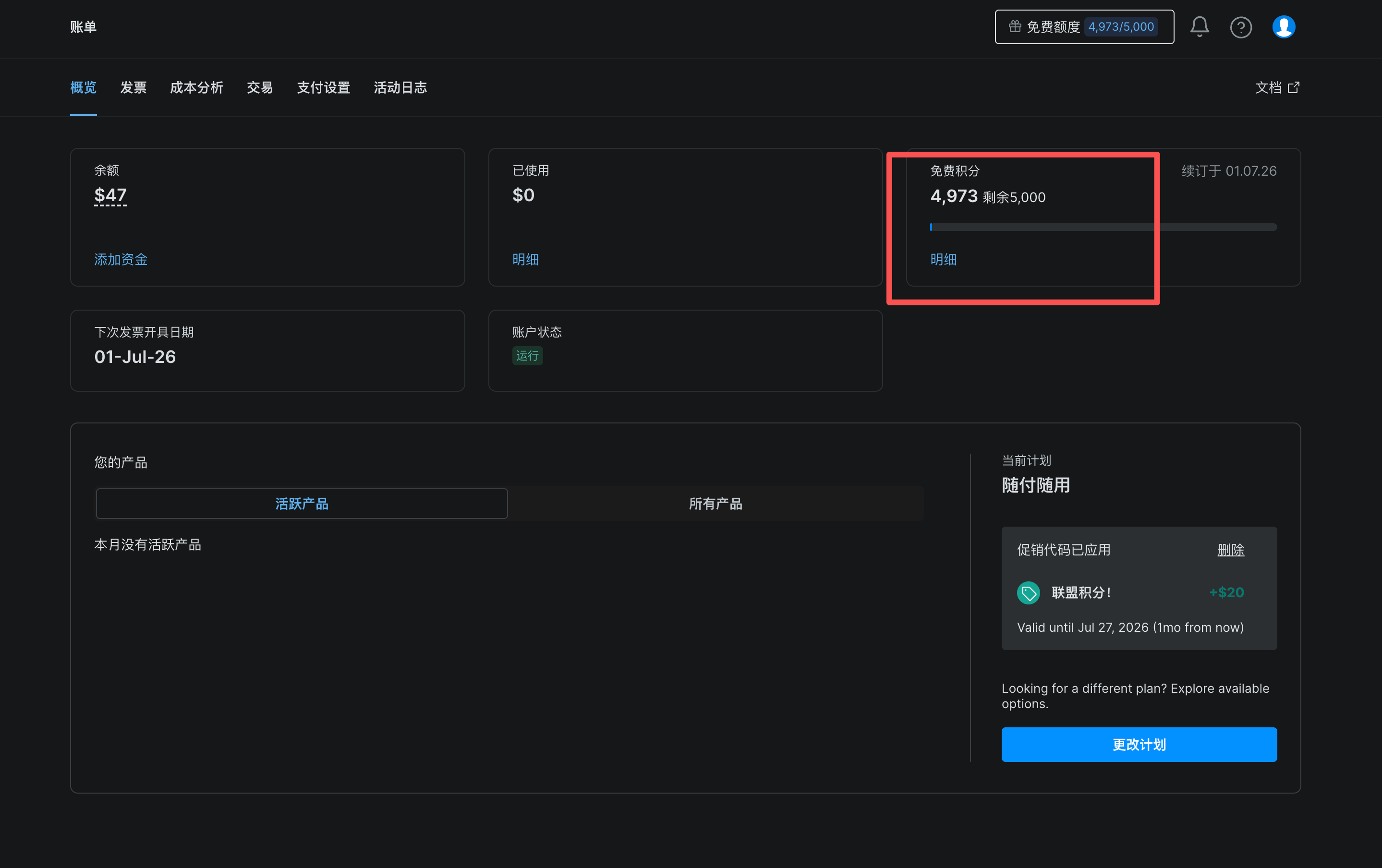
Task: Click the 当前计划 label
Action: coord(1027,461)
